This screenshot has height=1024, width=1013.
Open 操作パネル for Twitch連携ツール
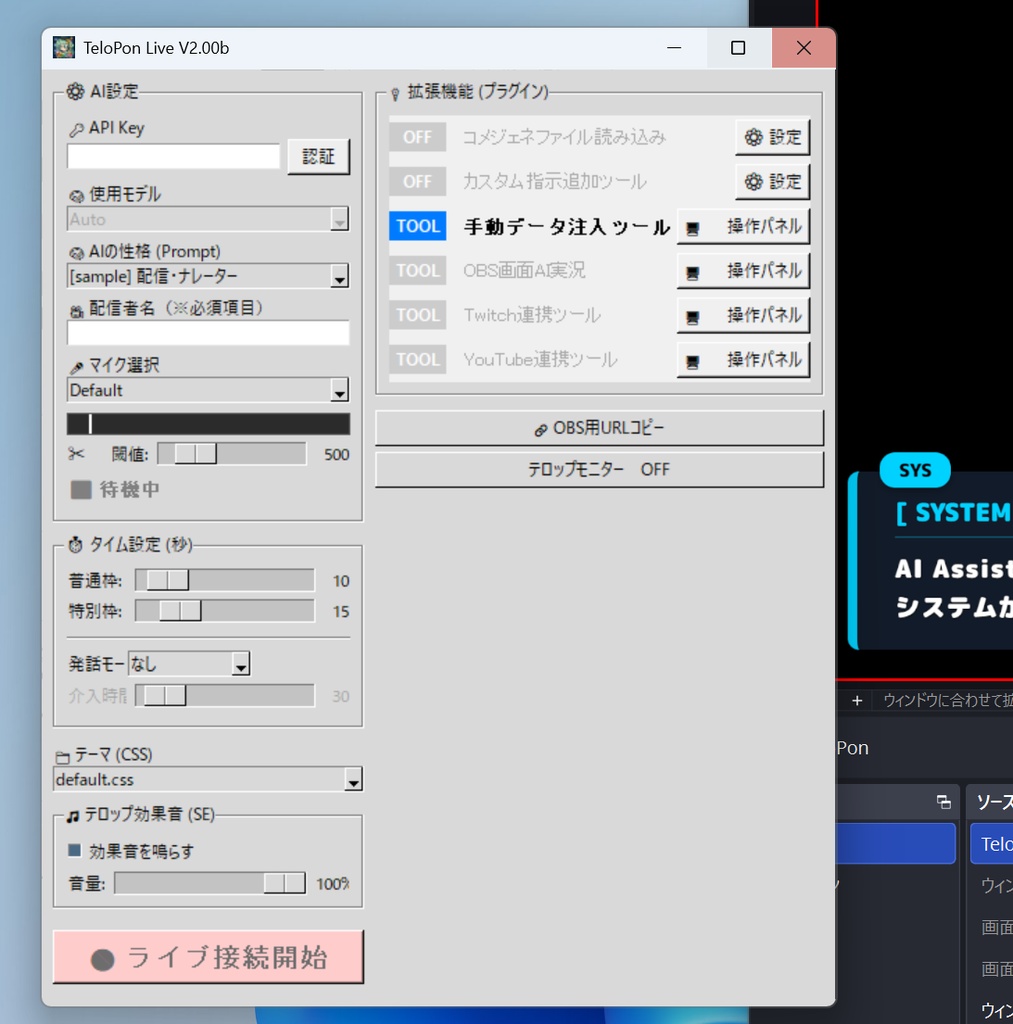point(743,314)
